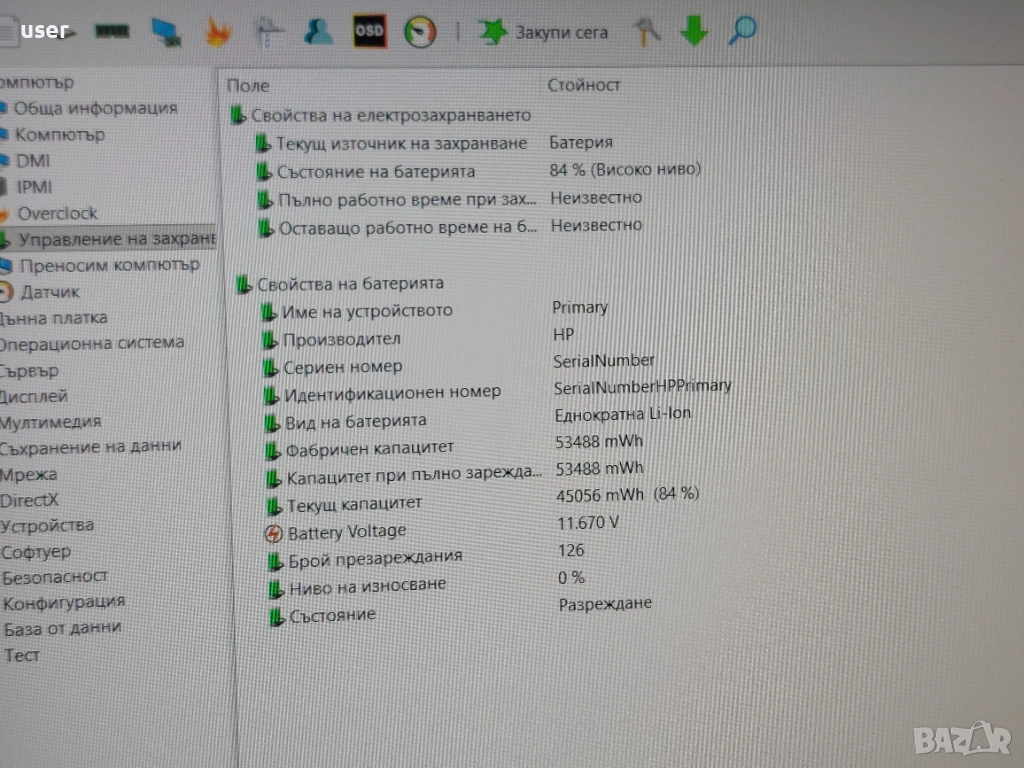The height and width of the screenshot is (768, 1024).
Task: Expand the Мултимедия category
Action: coord(50,422)
